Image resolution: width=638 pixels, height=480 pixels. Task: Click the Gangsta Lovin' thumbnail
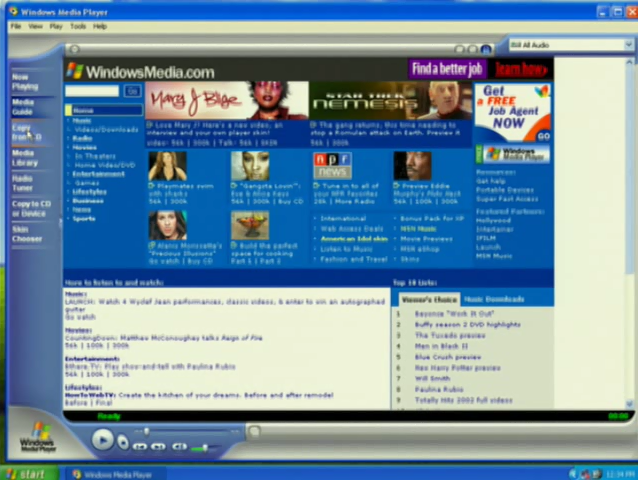tap(250, 166)
